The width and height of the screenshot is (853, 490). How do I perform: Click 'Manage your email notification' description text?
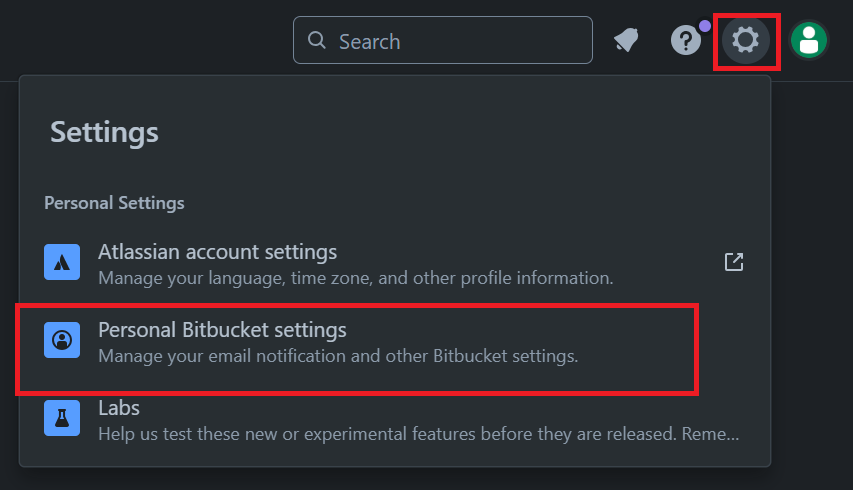tap(338, 355)
